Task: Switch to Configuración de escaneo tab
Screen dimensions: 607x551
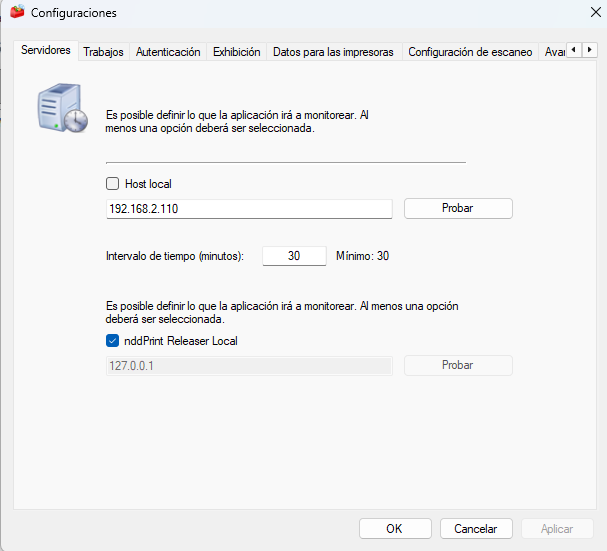Action: click(470, 52)
